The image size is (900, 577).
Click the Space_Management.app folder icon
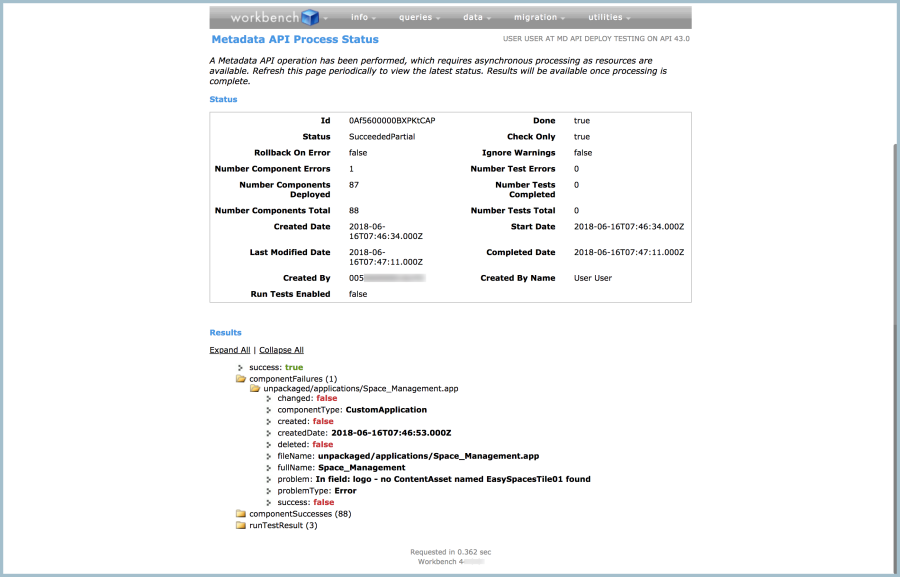coord(255,388)
